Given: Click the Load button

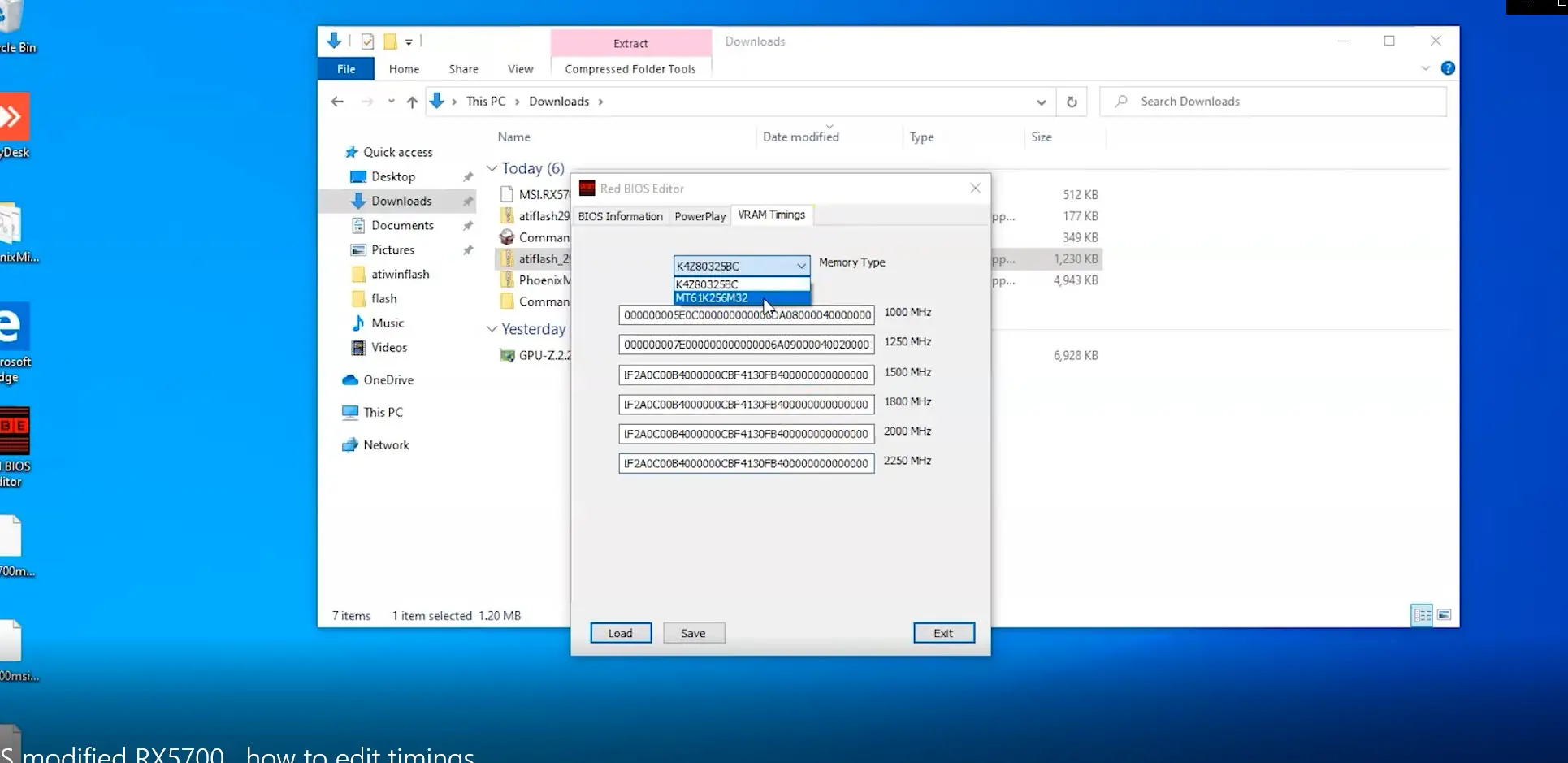Looking at the screenshot, I should [x=620, y=633].
